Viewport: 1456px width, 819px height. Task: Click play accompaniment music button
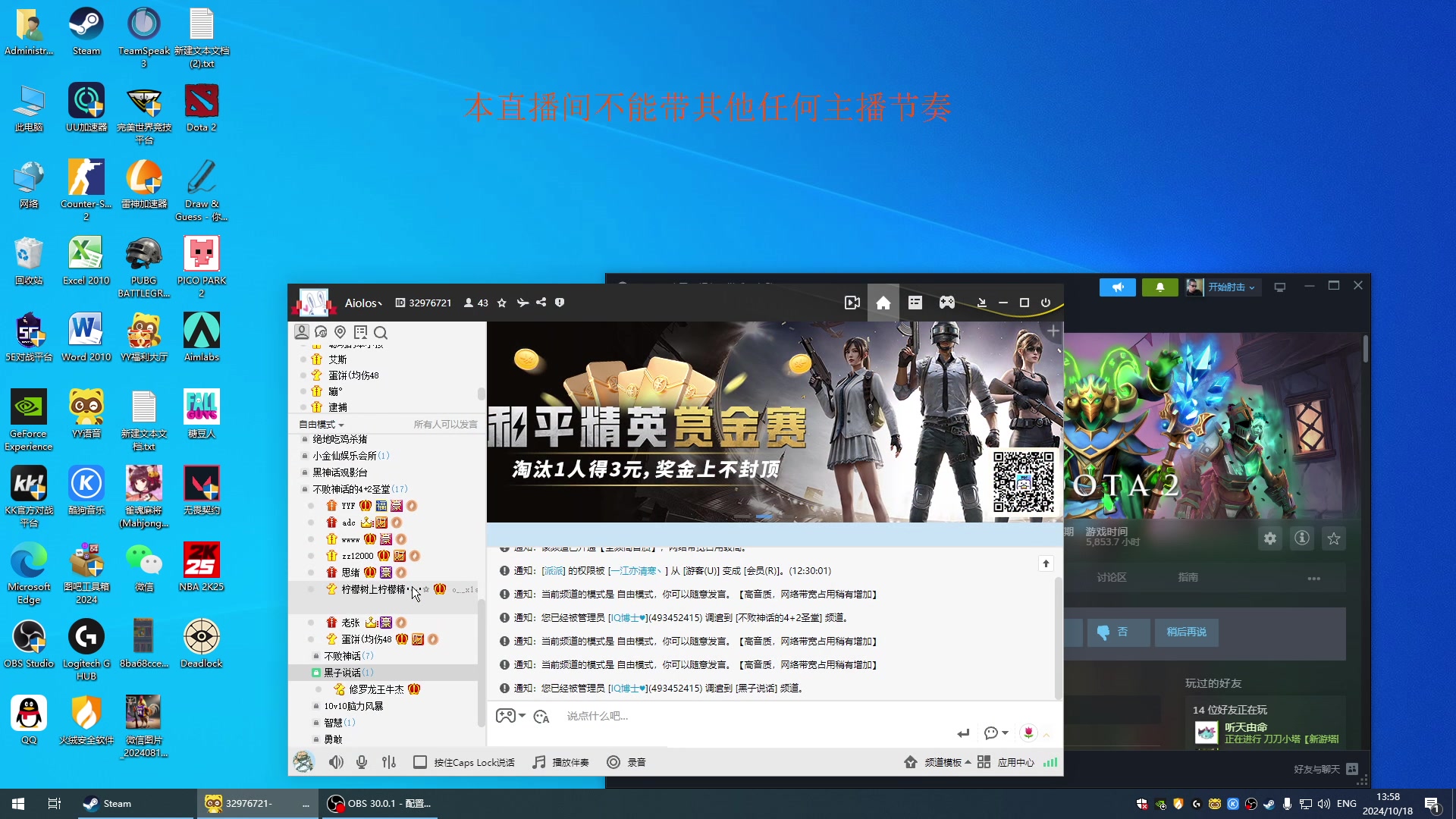pos(561,762)
